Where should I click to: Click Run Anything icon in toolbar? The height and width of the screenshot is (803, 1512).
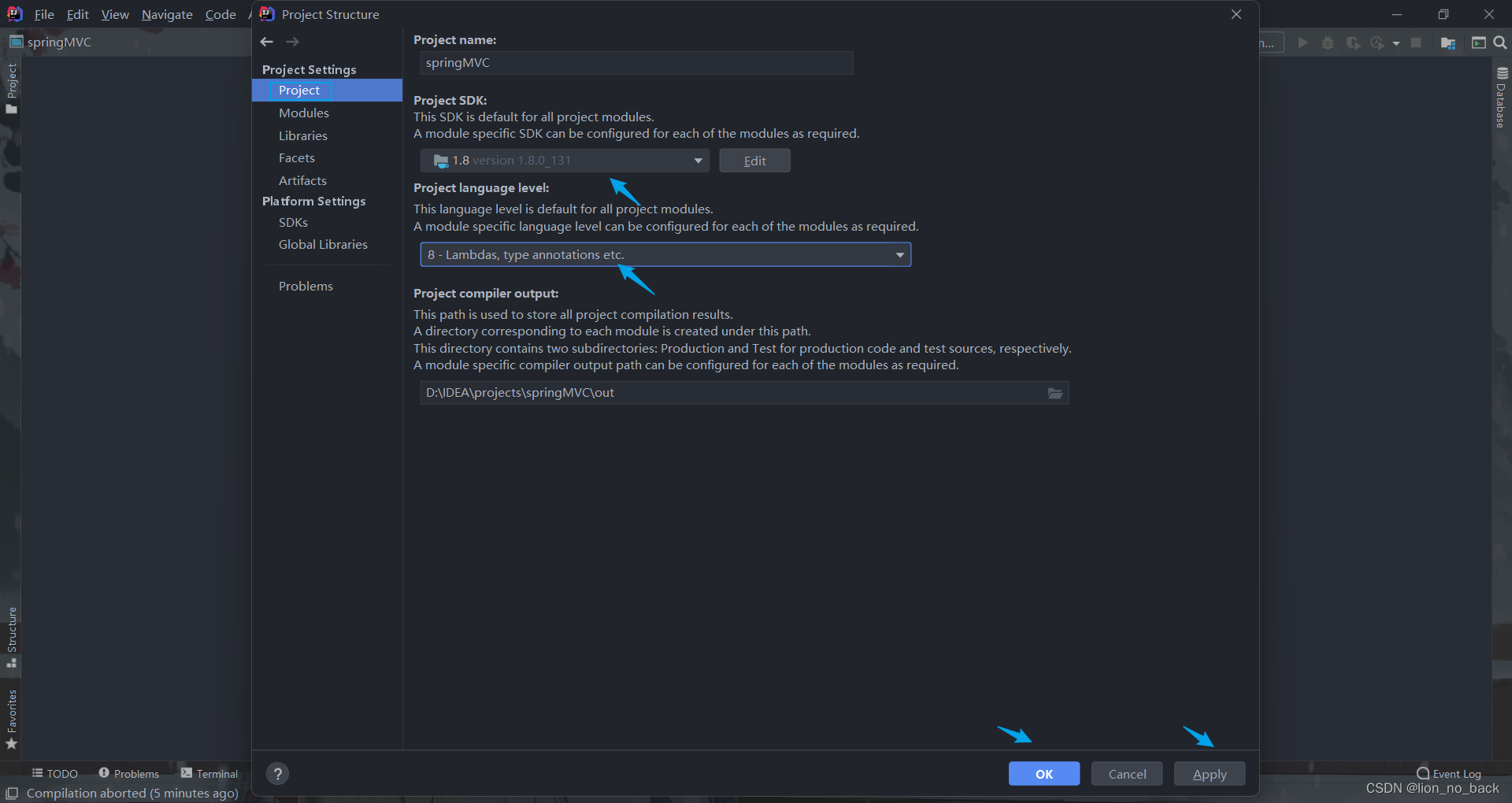click(x=1478, y=43)
